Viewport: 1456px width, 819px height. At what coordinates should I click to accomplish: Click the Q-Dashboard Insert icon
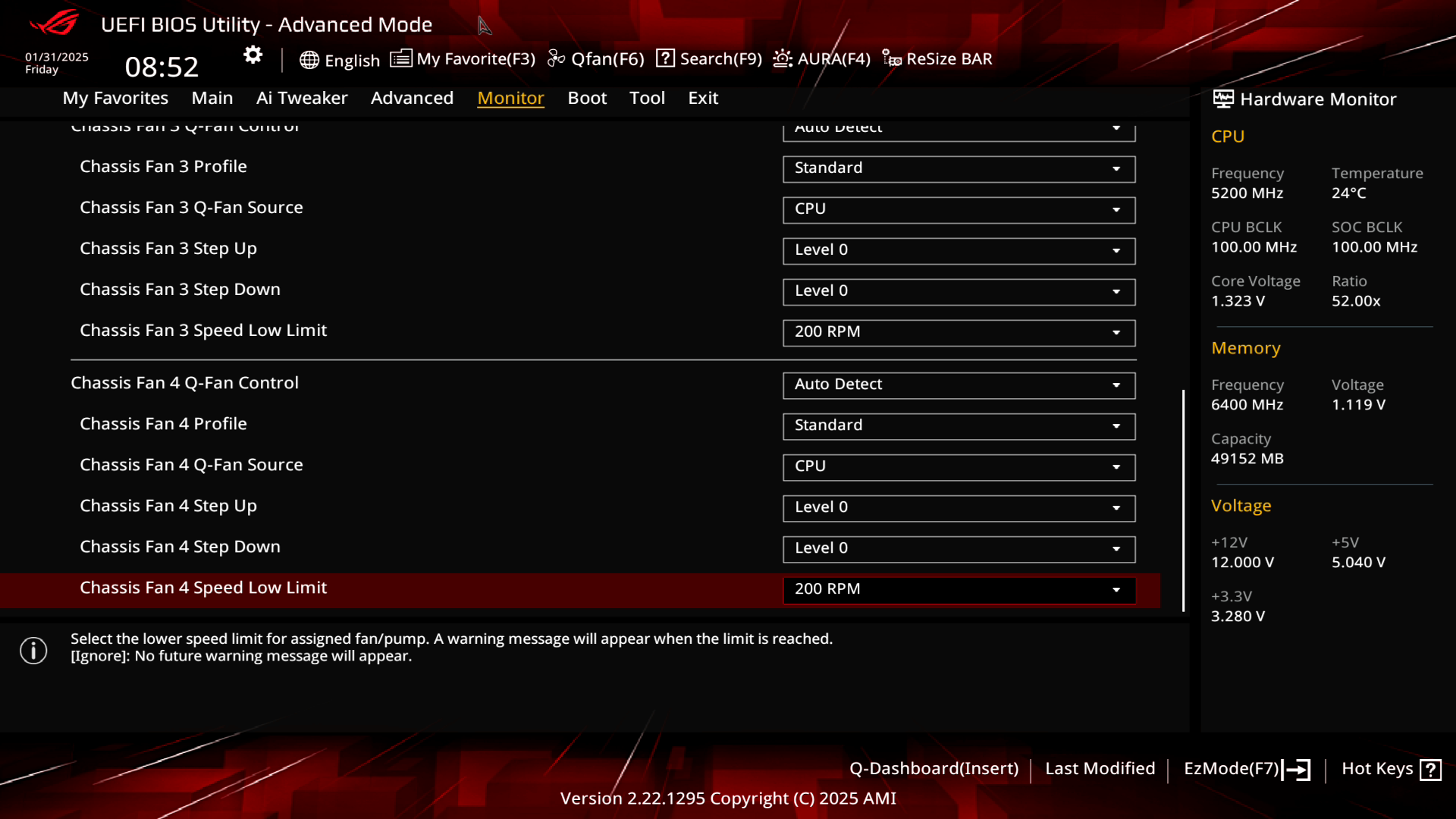[x=934, y=768]
